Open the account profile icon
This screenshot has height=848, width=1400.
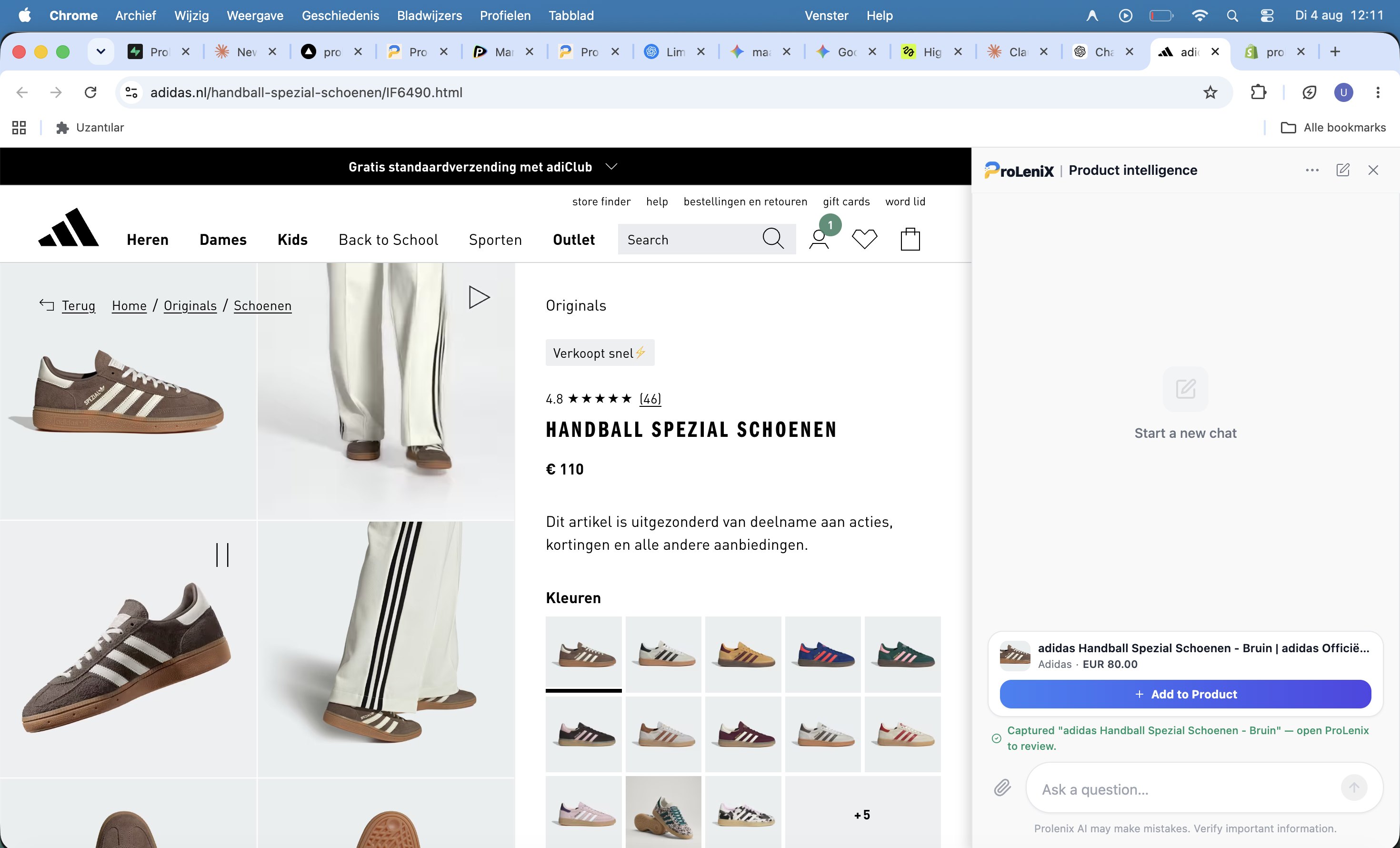(x=819, y=239)
